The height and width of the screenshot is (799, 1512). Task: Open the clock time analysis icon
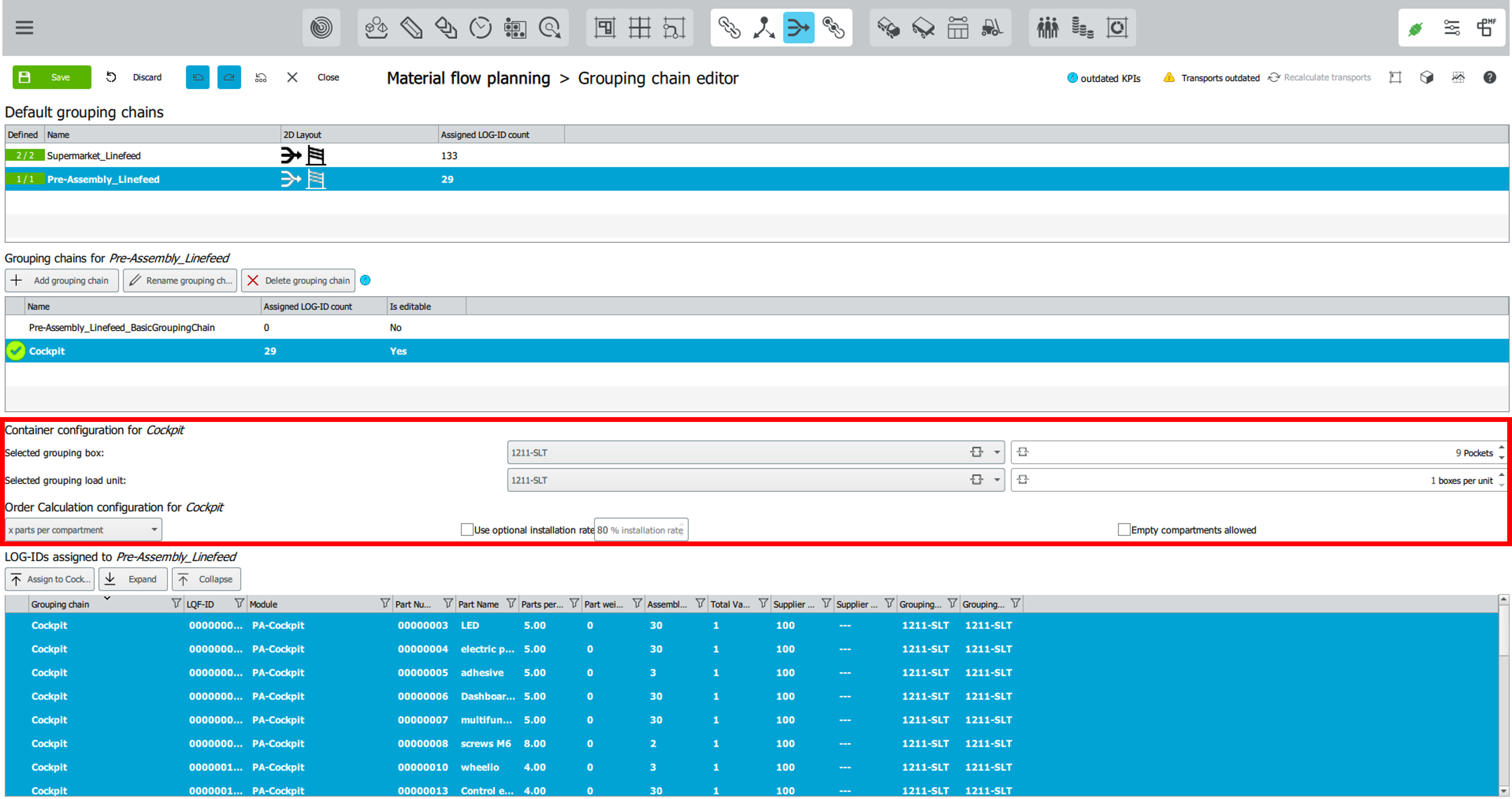click(x=481, y=28)
